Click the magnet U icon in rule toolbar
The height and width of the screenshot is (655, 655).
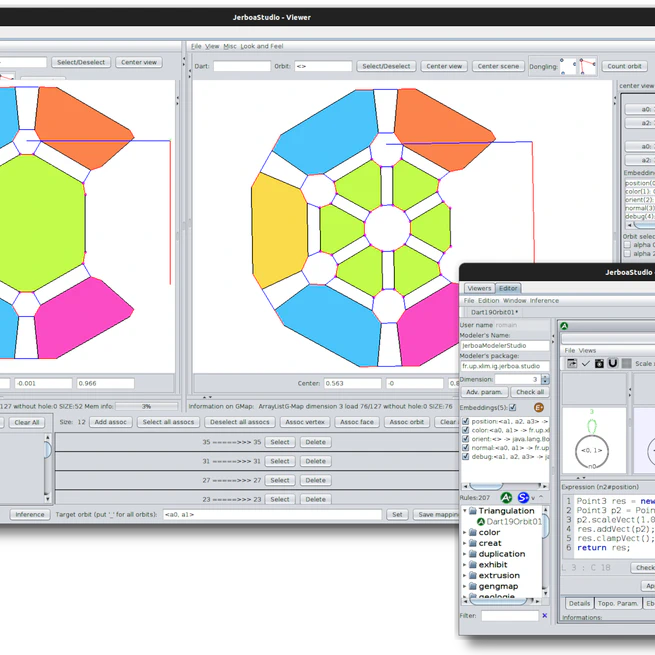[x=613, y=363]
